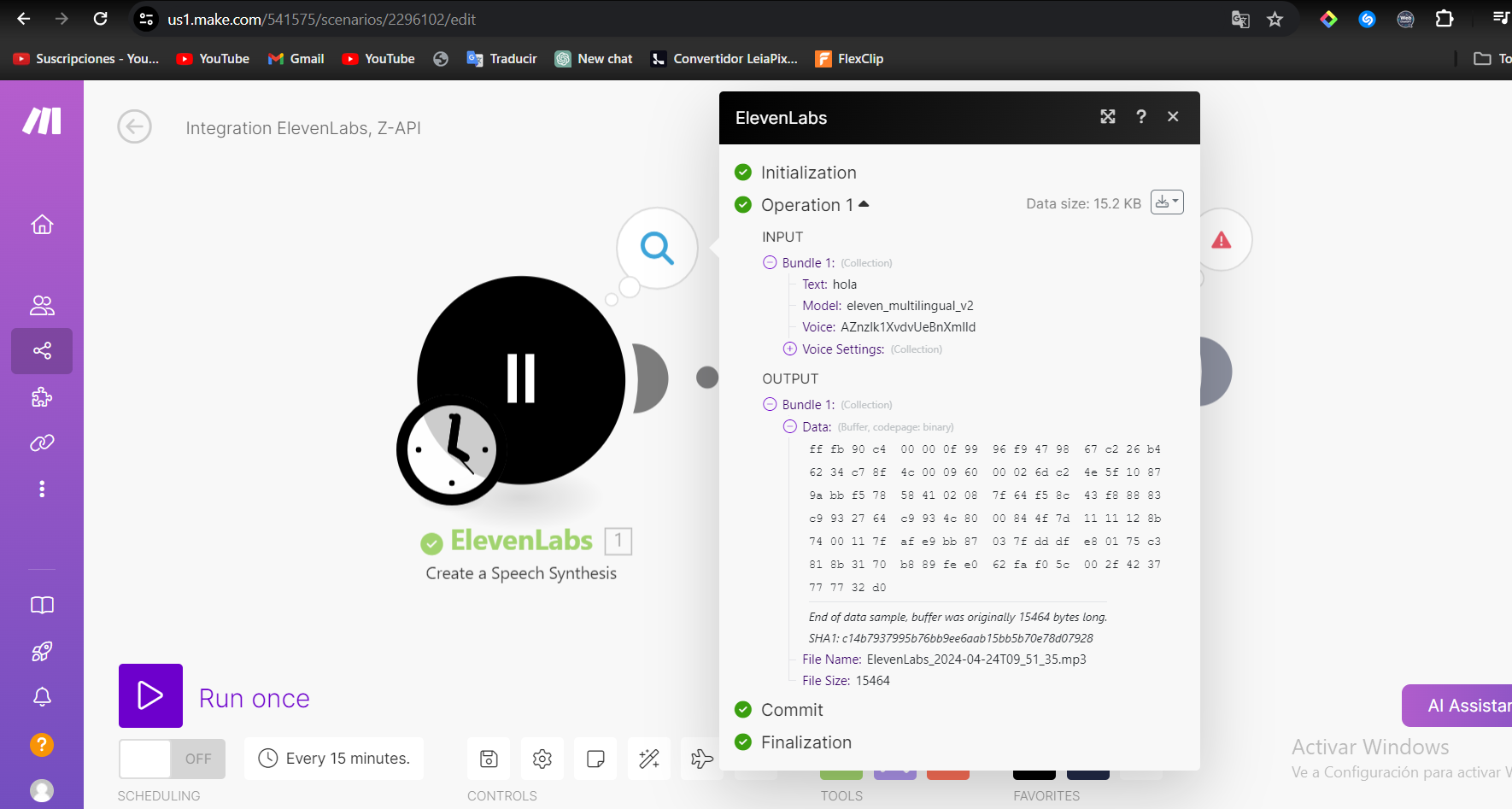1512x809 pixels.
Task: Click the clock trigger badge on module
Action: [x=451, y=449]
